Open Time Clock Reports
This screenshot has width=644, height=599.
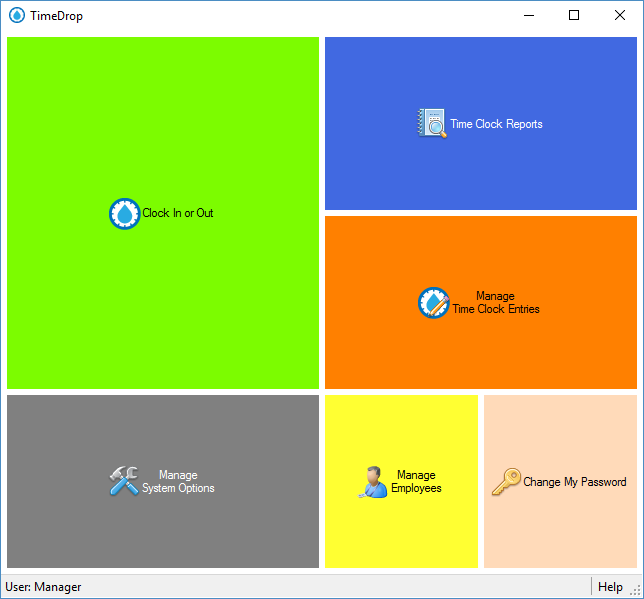[481, 123]
